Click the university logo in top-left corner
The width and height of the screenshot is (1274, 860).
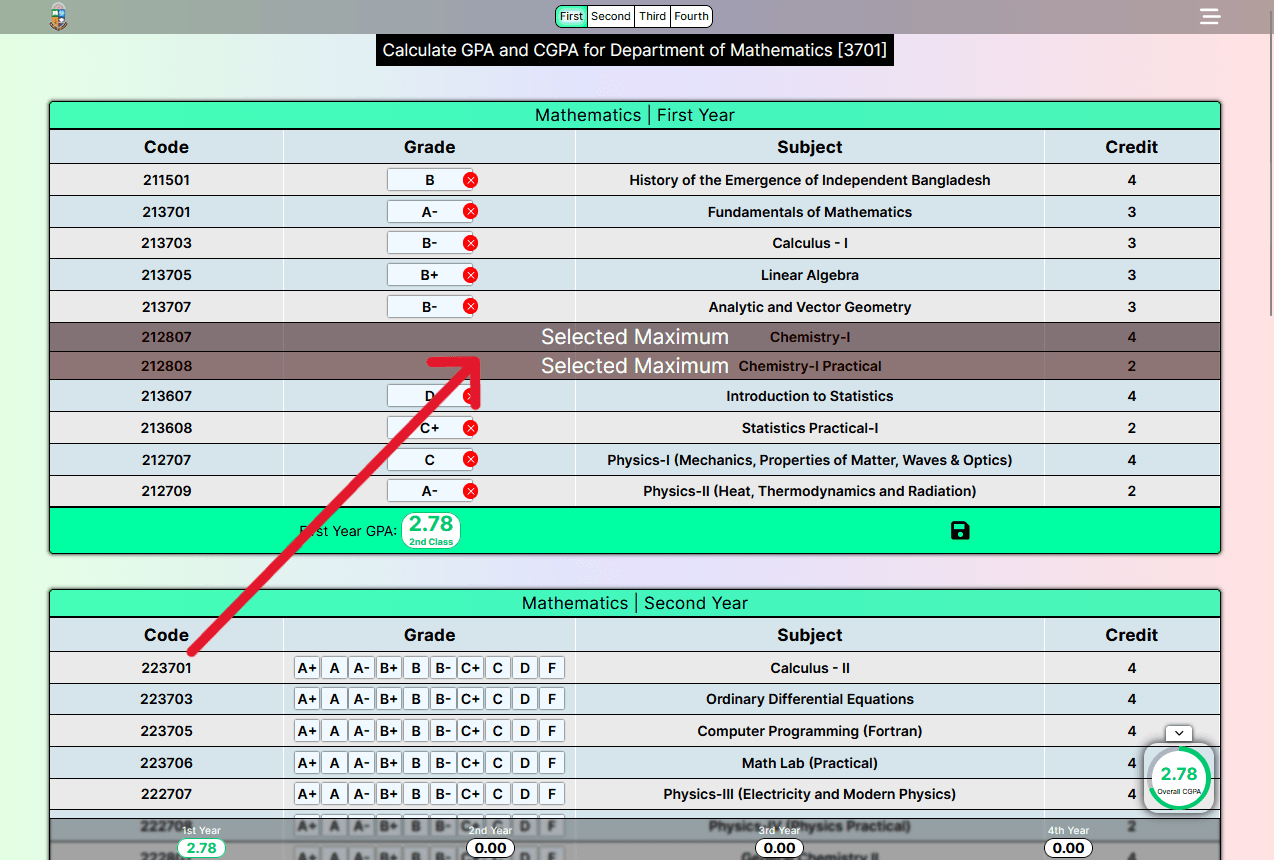(59, 17)
